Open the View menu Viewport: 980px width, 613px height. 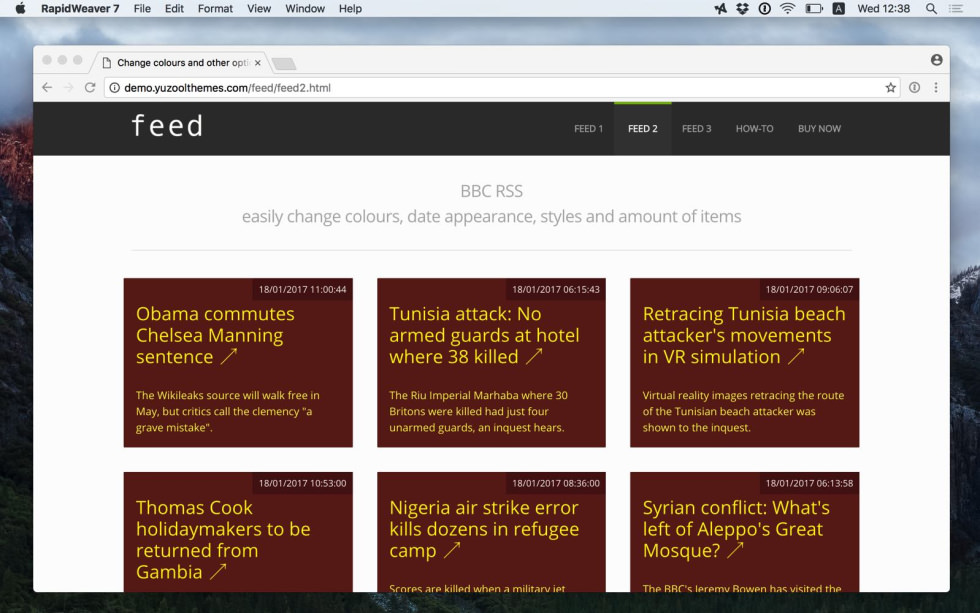coord(259,9)
